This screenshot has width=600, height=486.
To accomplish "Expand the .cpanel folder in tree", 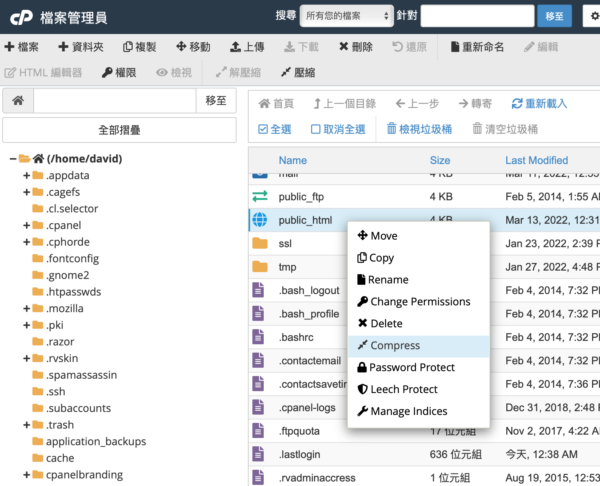I will pyautogui.click(x=26, y=225).
